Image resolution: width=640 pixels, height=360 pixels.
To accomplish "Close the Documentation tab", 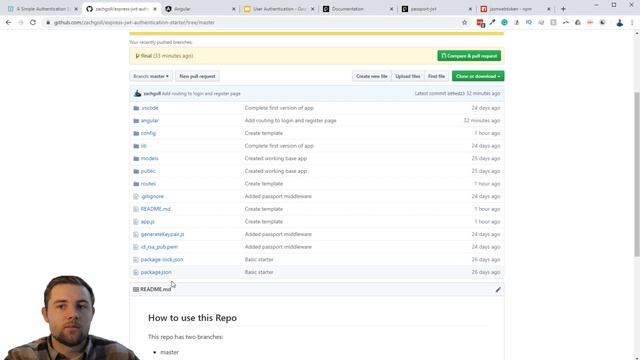I will [391, 9].
